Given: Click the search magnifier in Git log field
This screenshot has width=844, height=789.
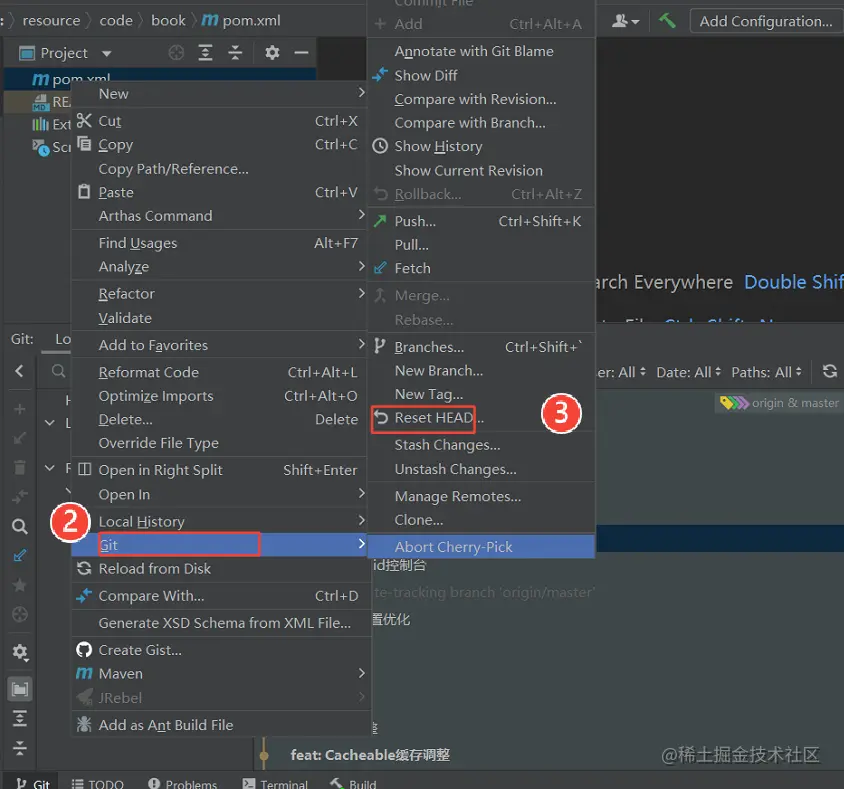Looking at the screenshot, I should click(x=58, y=371).
